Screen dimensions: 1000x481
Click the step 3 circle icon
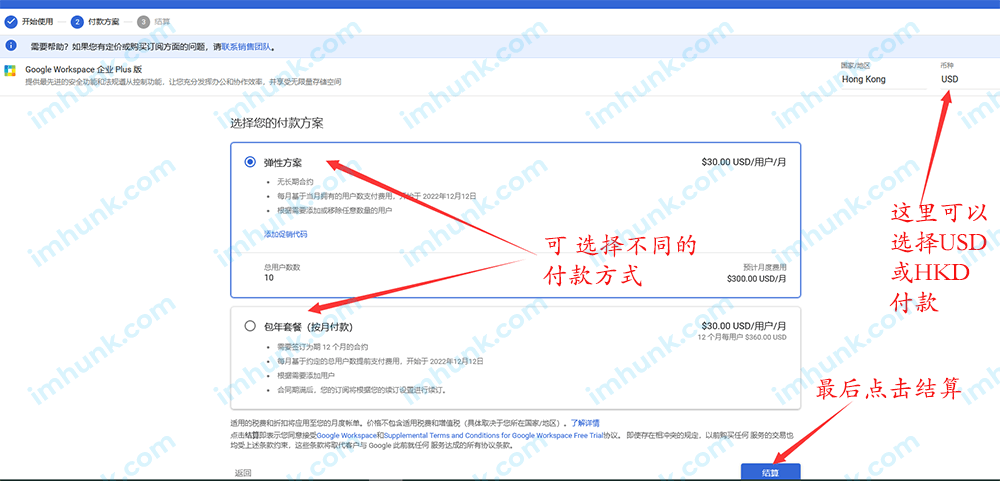tap(143, 22)
